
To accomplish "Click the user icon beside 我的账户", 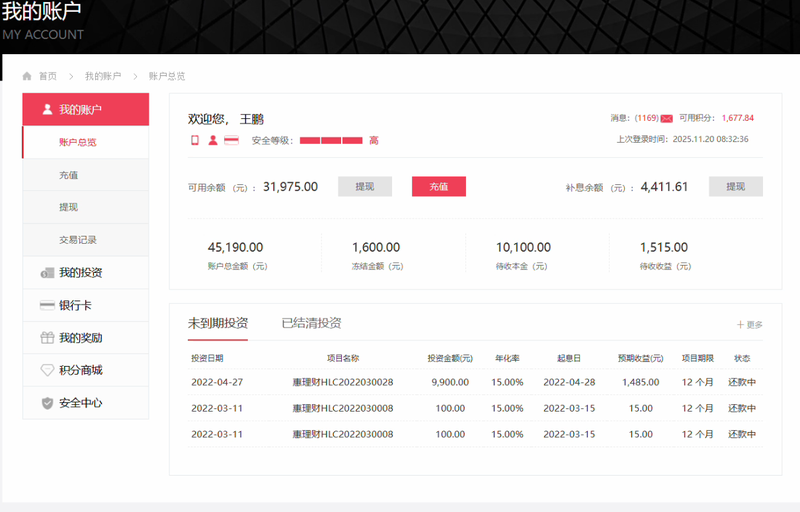I will [x=47, y=109].
